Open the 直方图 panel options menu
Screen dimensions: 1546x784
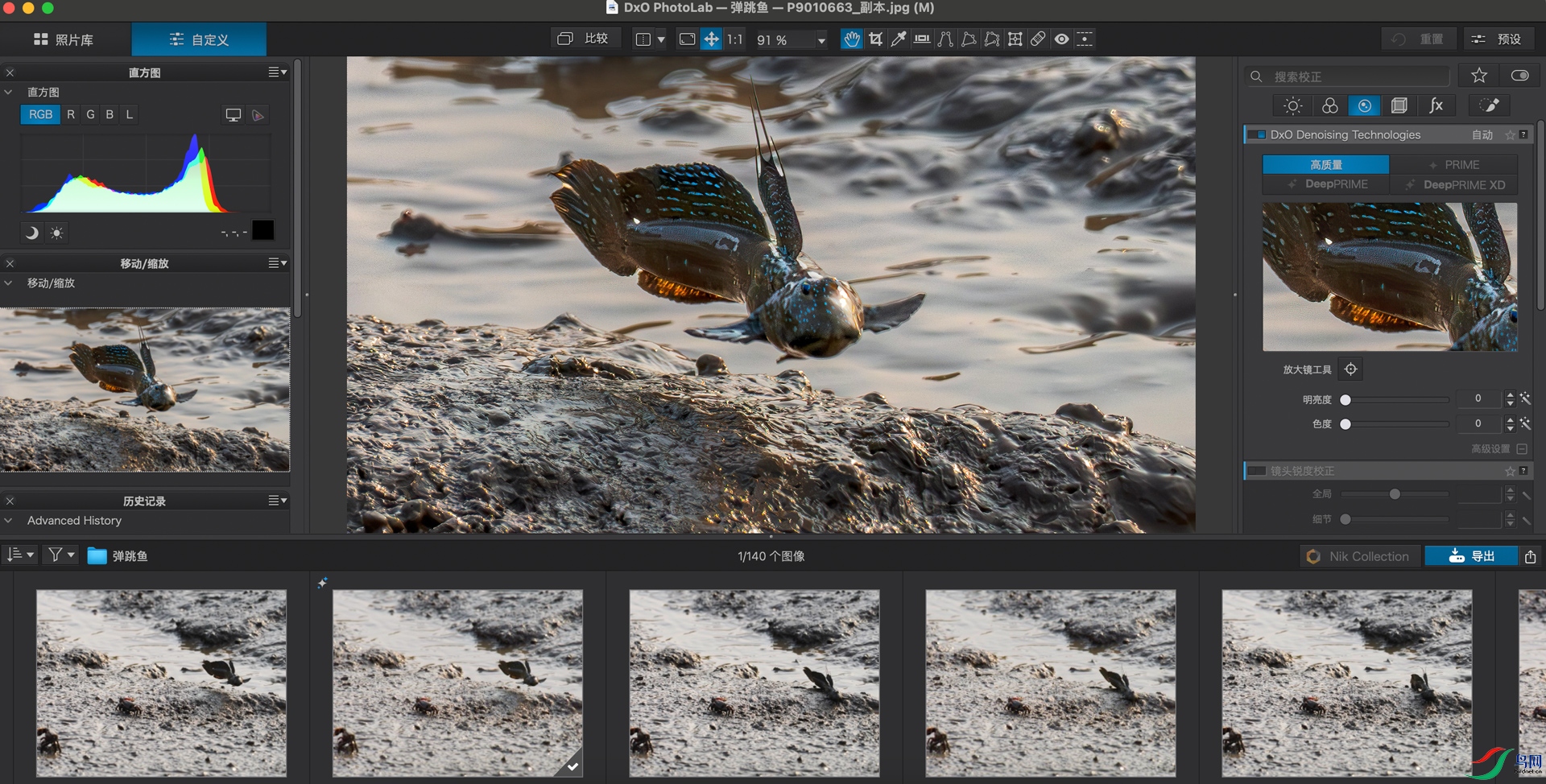point(277,72)
